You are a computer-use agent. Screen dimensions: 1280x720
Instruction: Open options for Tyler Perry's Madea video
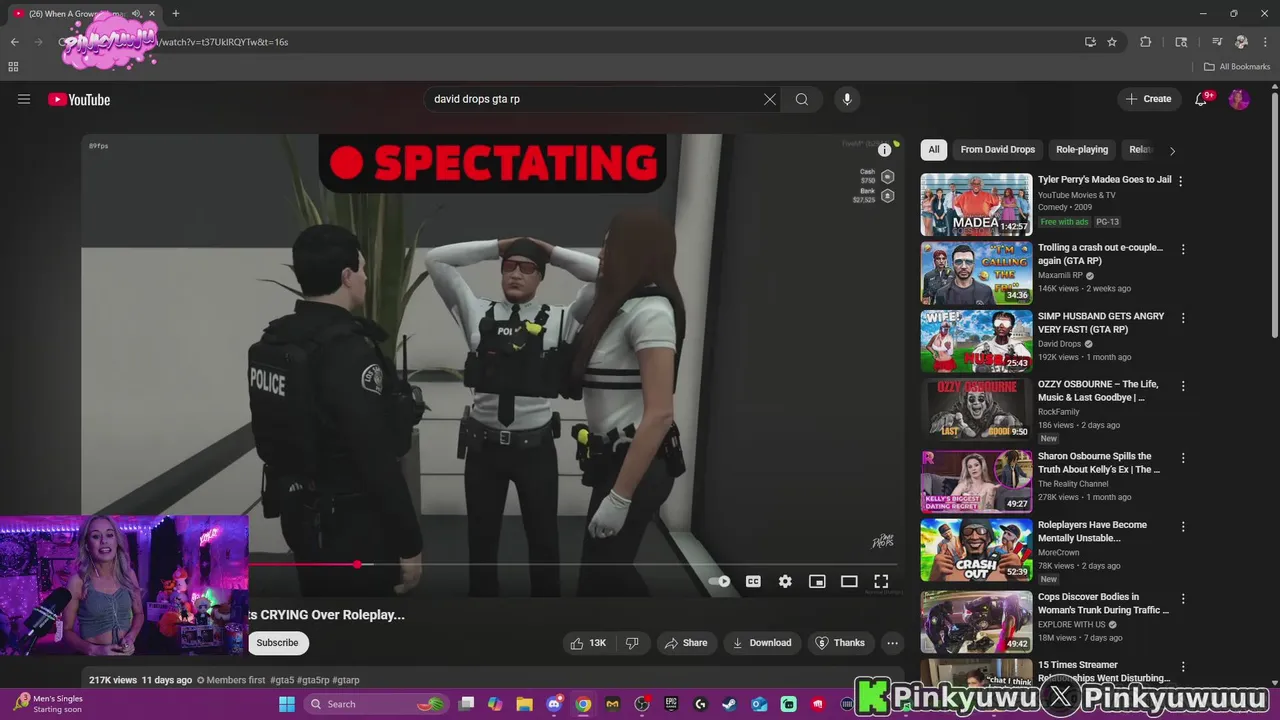coord(1181,181)
